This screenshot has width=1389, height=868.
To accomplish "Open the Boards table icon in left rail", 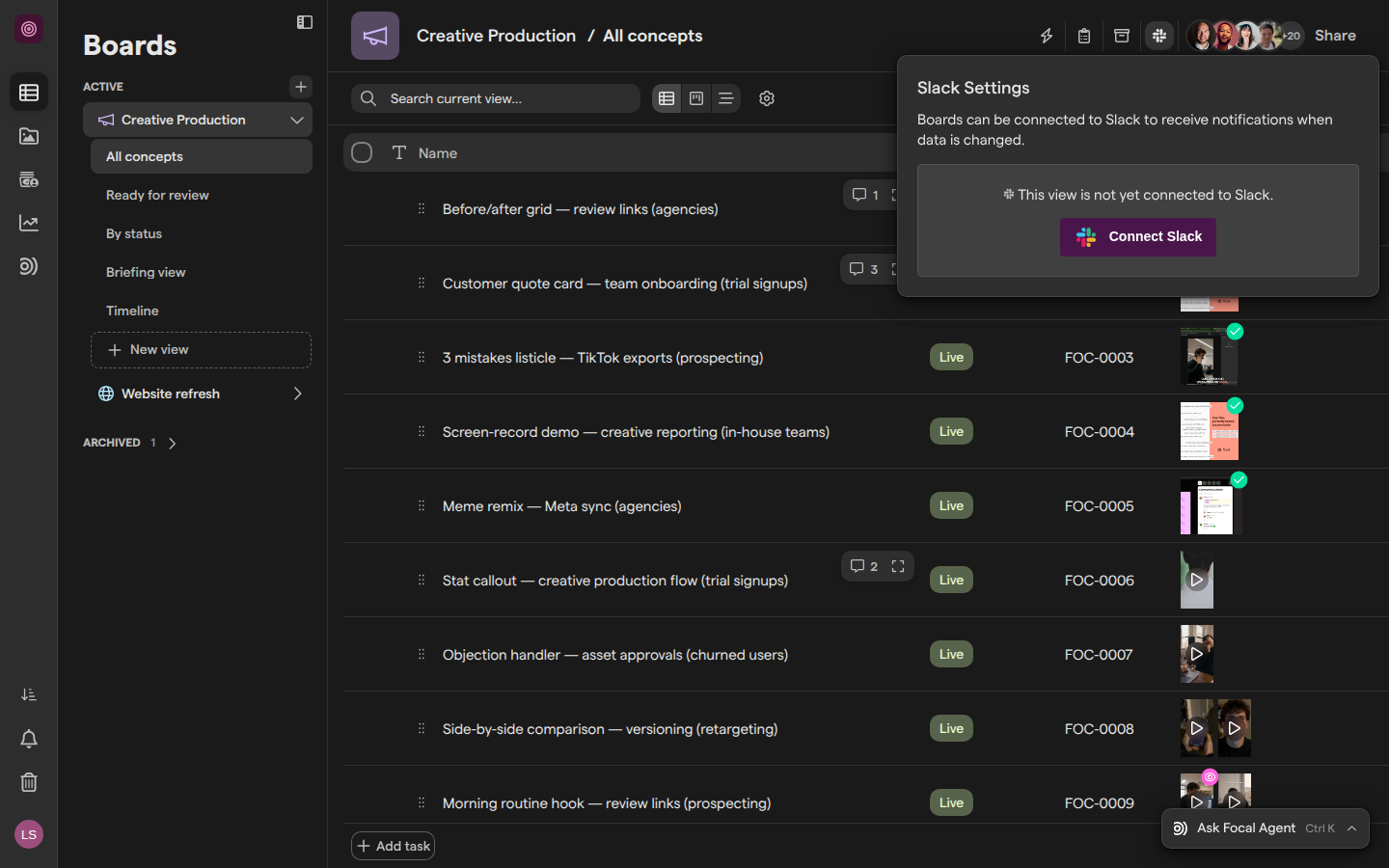I will click(29, 93).
